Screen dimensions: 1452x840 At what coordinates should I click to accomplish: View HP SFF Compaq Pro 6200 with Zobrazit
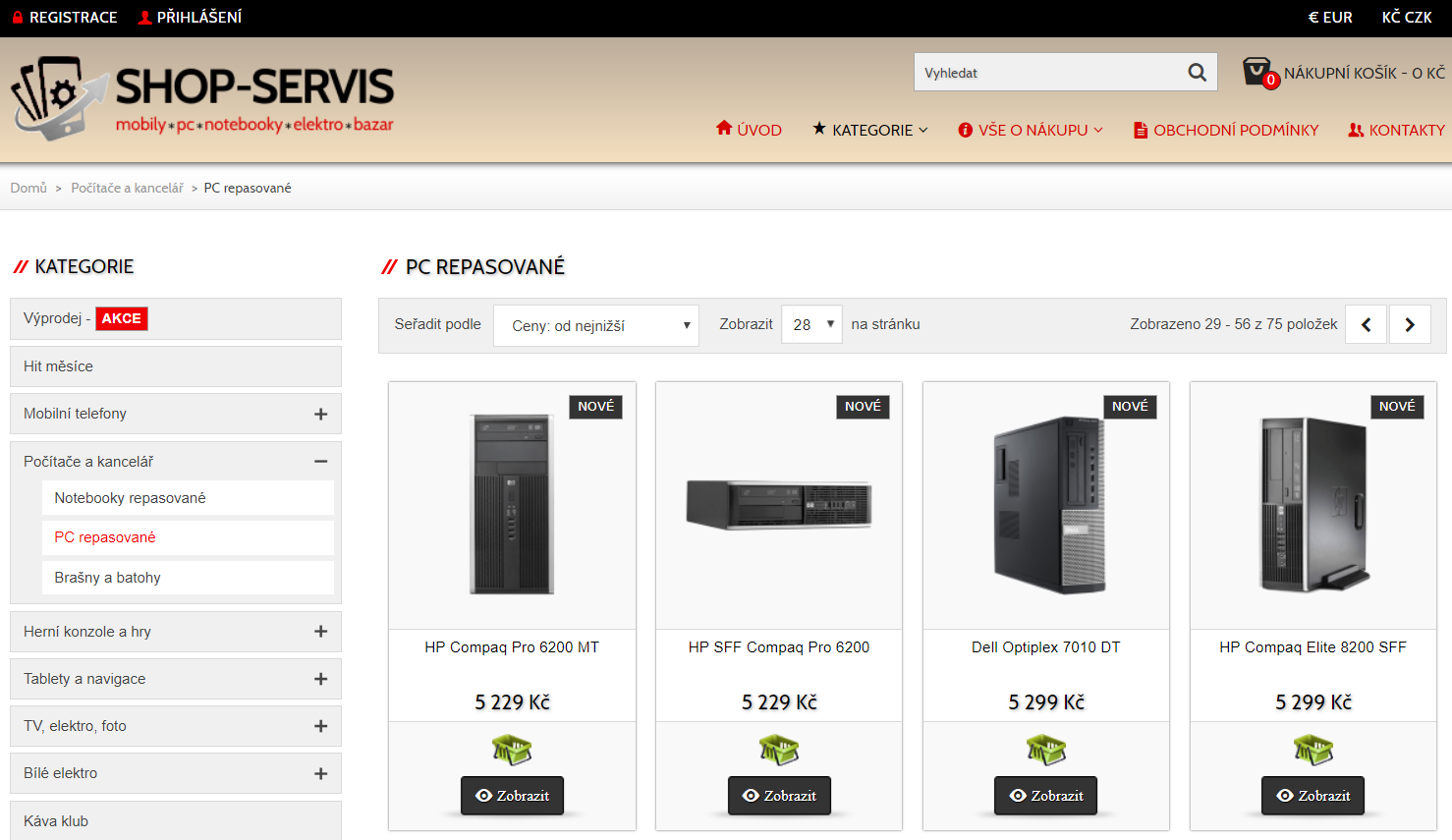(779, 795)
